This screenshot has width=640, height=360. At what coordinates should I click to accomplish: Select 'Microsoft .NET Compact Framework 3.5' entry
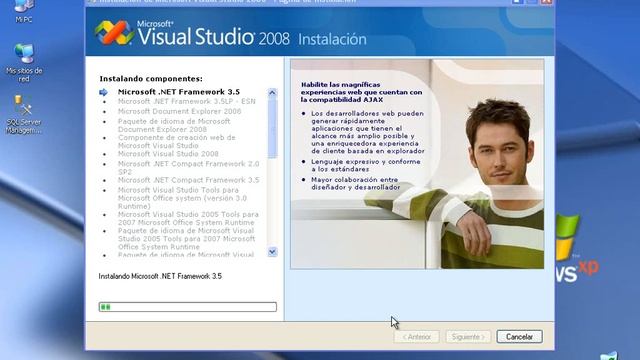coord(189,180)
